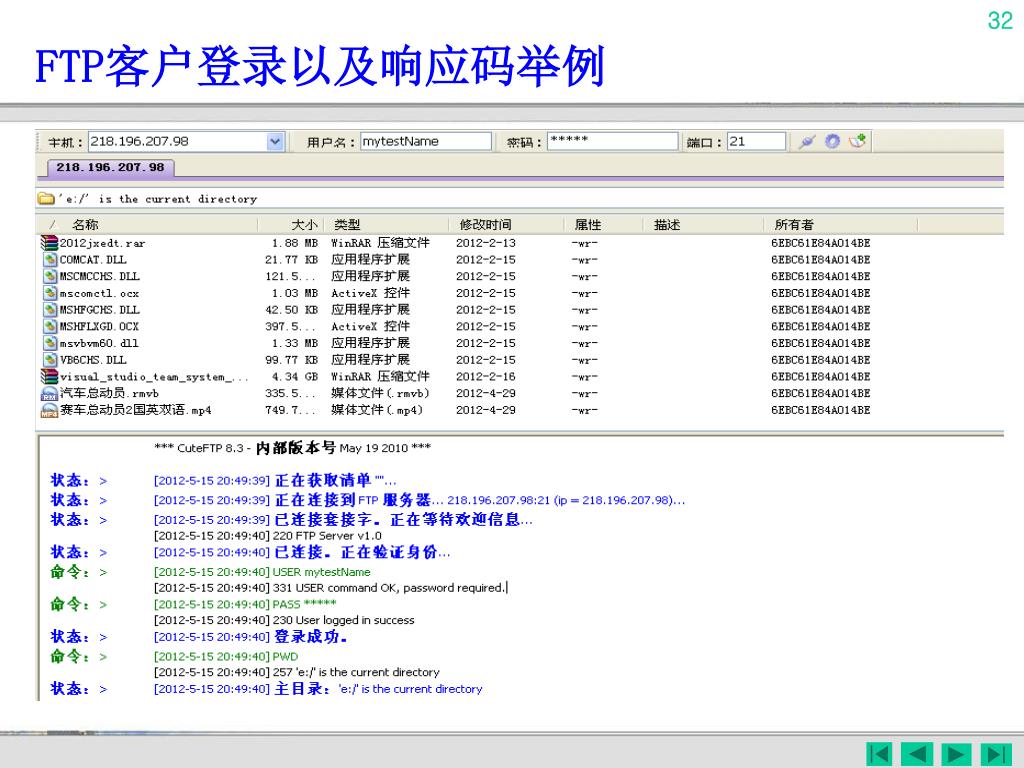Go to previous slide arrow

(917, 753)
